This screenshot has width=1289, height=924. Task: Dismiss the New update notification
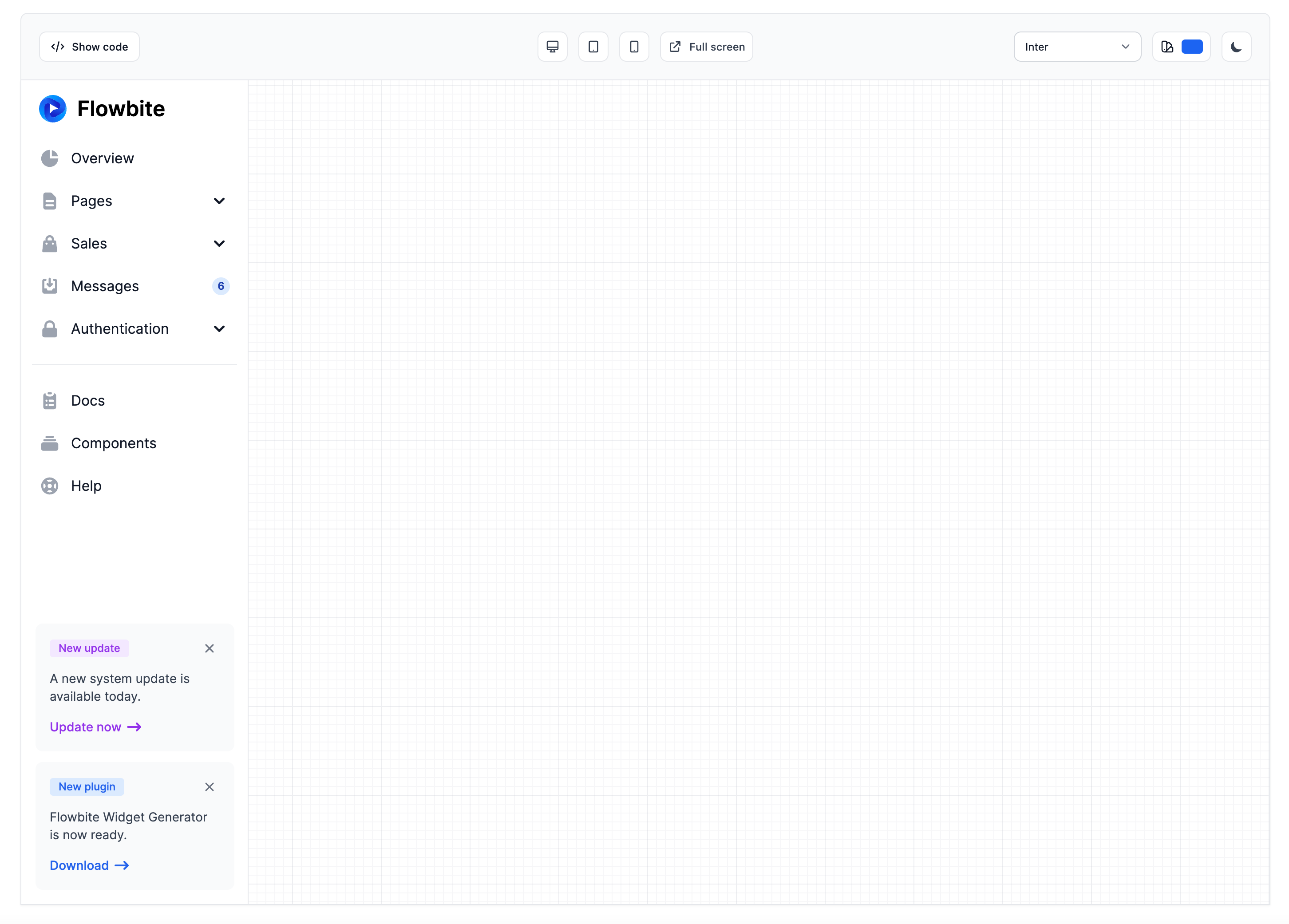pos(209,648)
